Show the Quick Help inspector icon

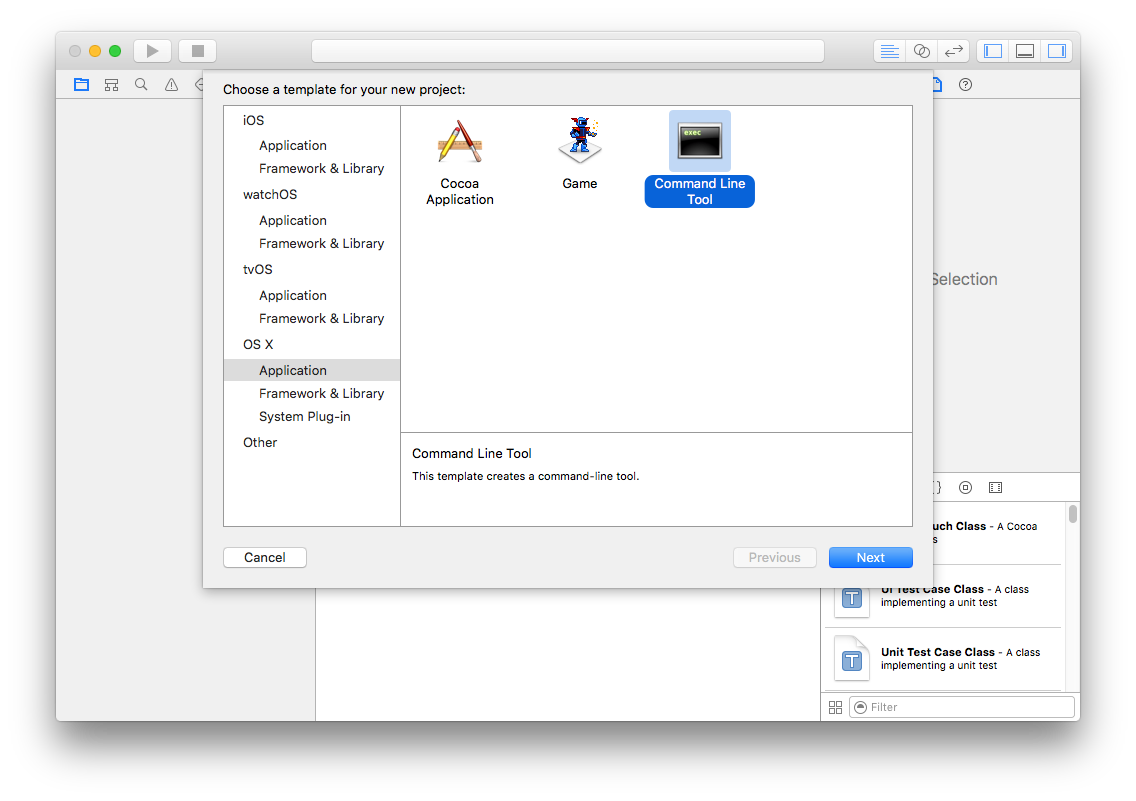point(965,85)
